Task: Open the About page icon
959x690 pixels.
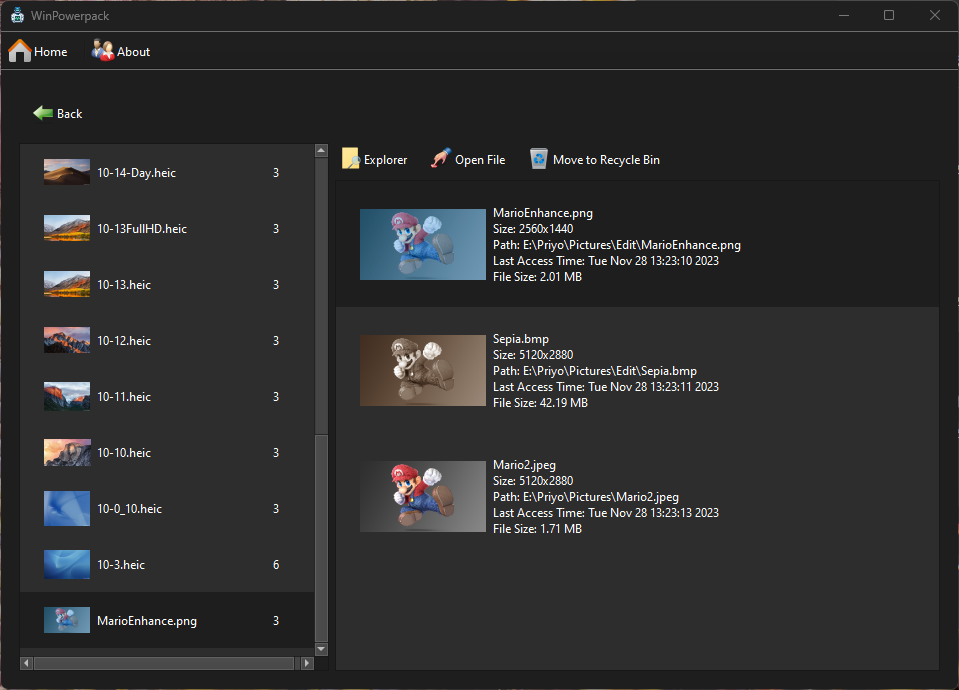Action: 103,51
